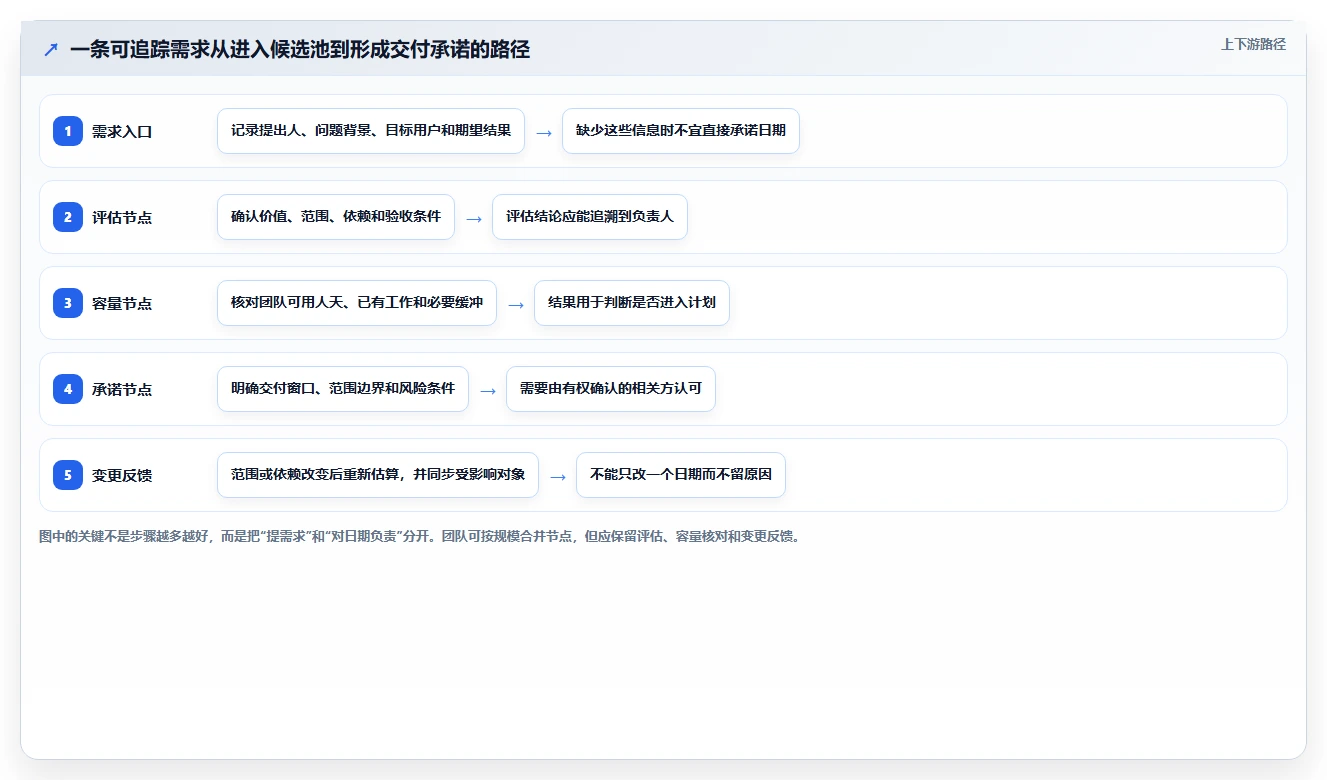
Task: Open the 评估结论应能追溯到负责人 card
Action: click(590, 217)
